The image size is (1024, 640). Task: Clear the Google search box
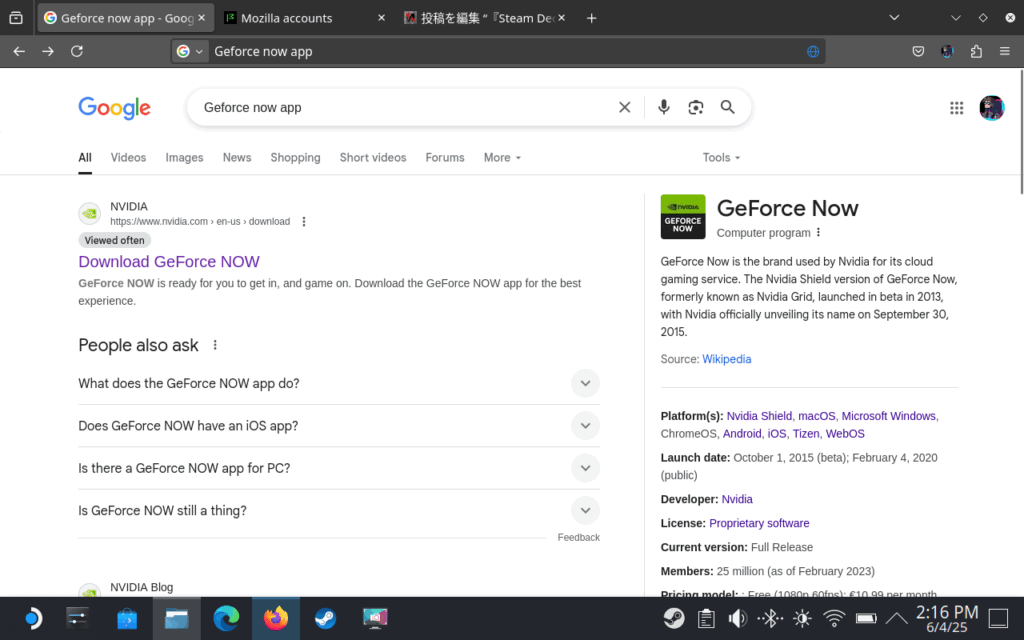coord(624,107)
